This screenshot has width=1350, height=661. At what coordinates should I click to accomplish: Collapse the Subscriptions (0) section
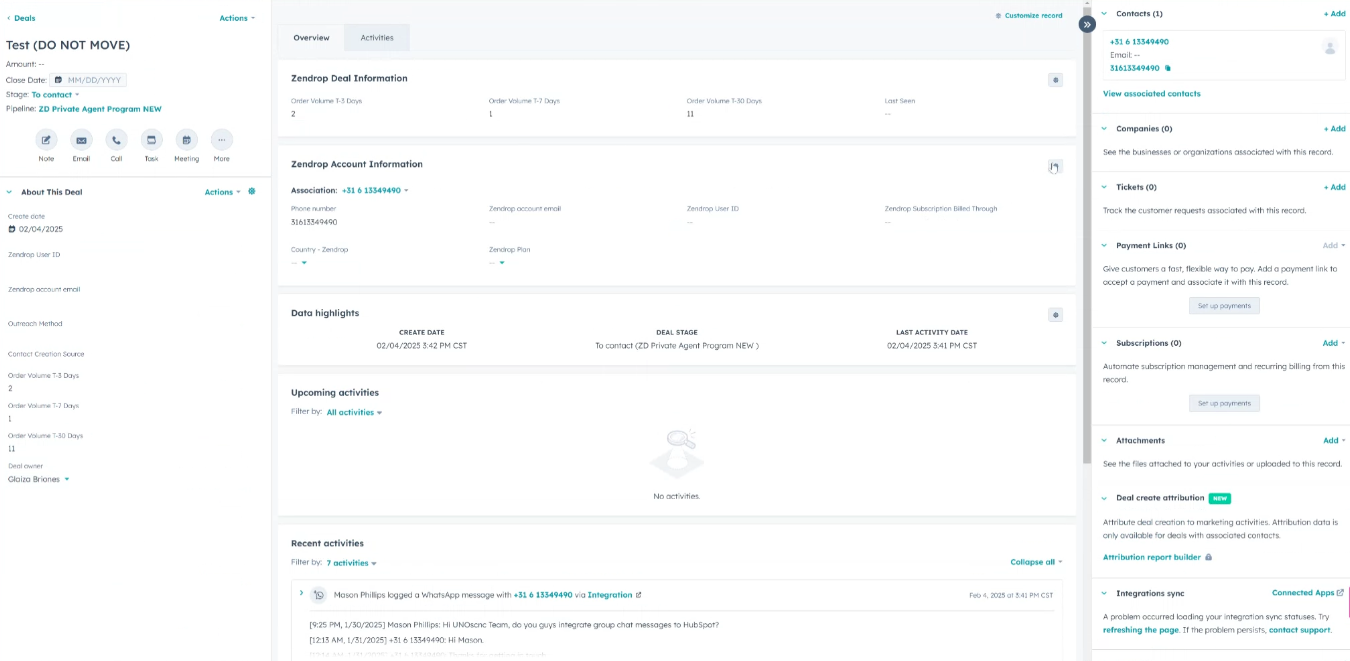tap(1104, 343)
